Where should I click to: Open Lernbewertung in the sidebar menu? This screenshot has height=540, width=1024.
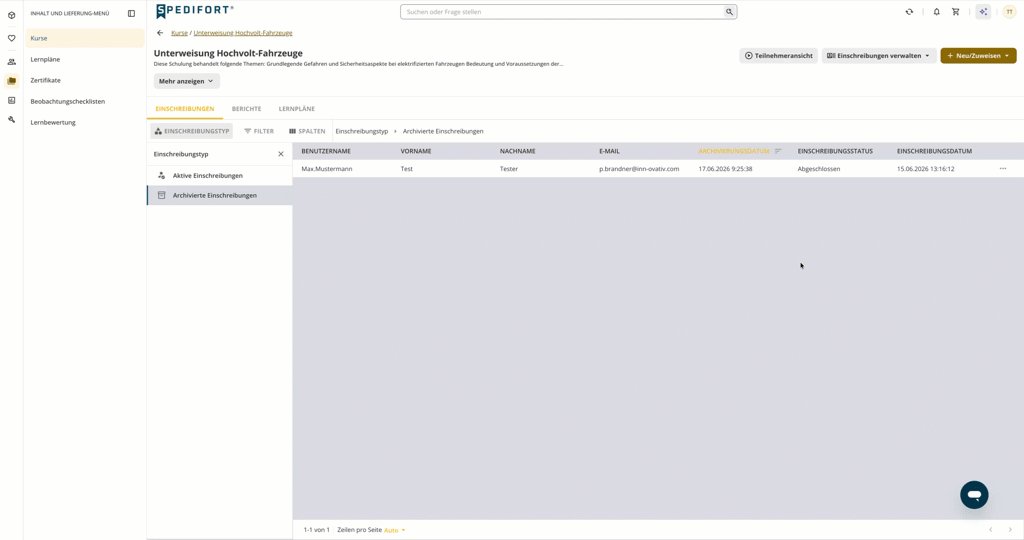point(85,122)
